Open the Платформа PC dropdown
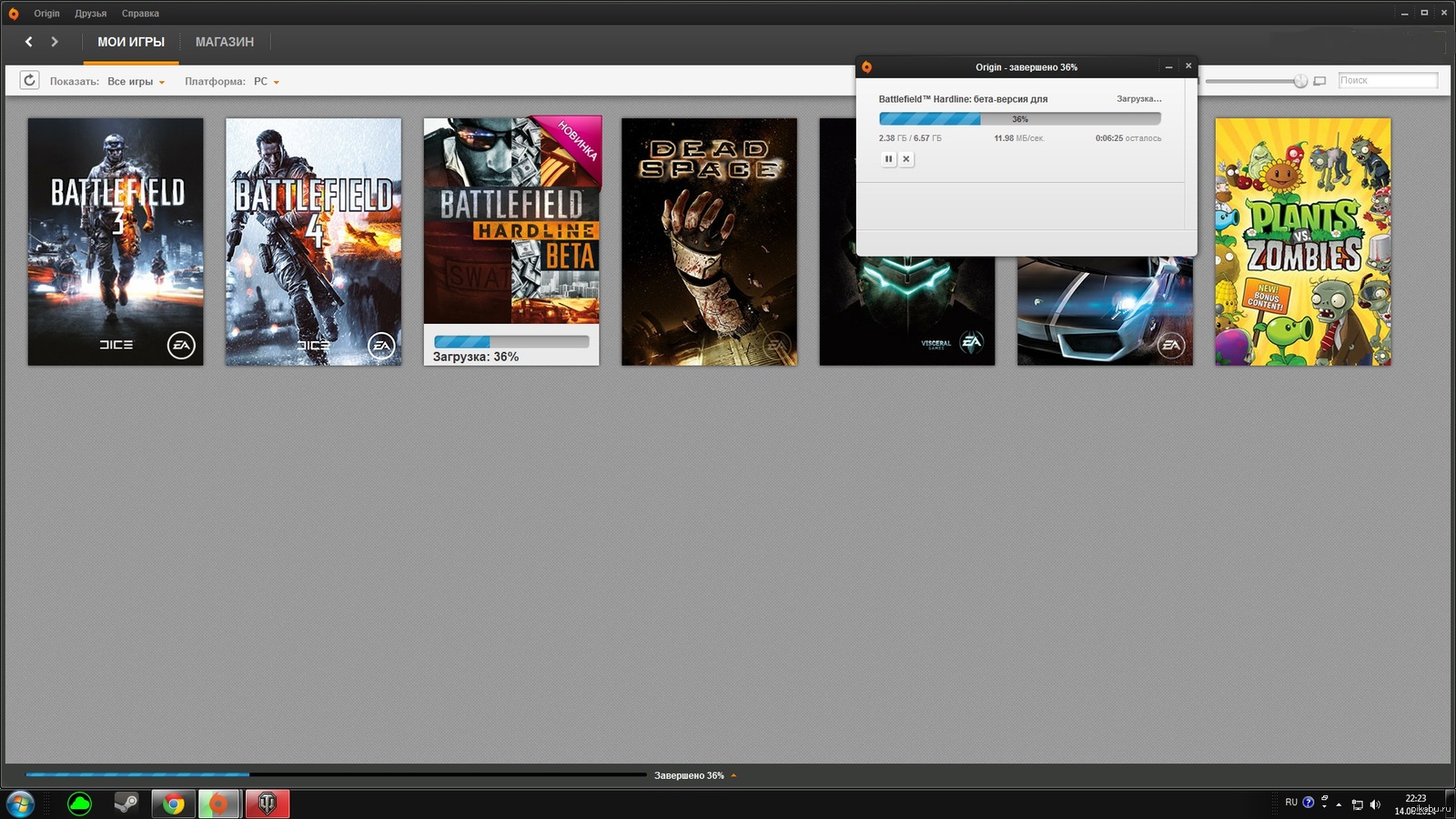Screen dimensions: 1456x819 266,82
